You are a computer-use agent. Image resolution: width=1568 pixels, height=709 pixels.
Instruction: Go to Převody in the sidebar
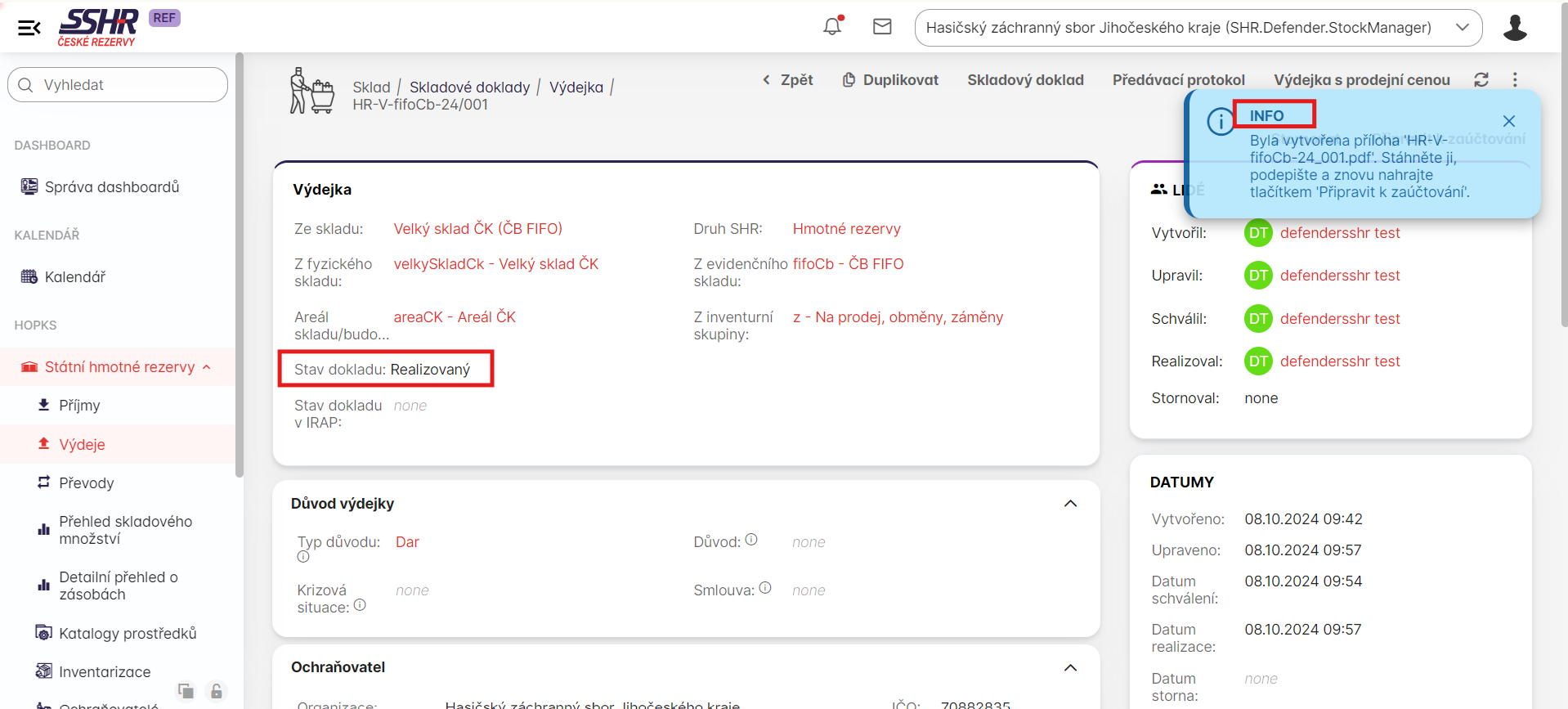(86, 483)
